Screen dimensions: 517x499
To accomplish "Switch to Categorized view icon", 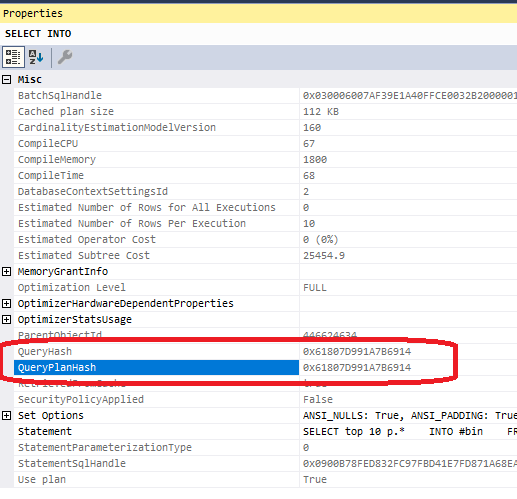I will click(x=13, y=57).
